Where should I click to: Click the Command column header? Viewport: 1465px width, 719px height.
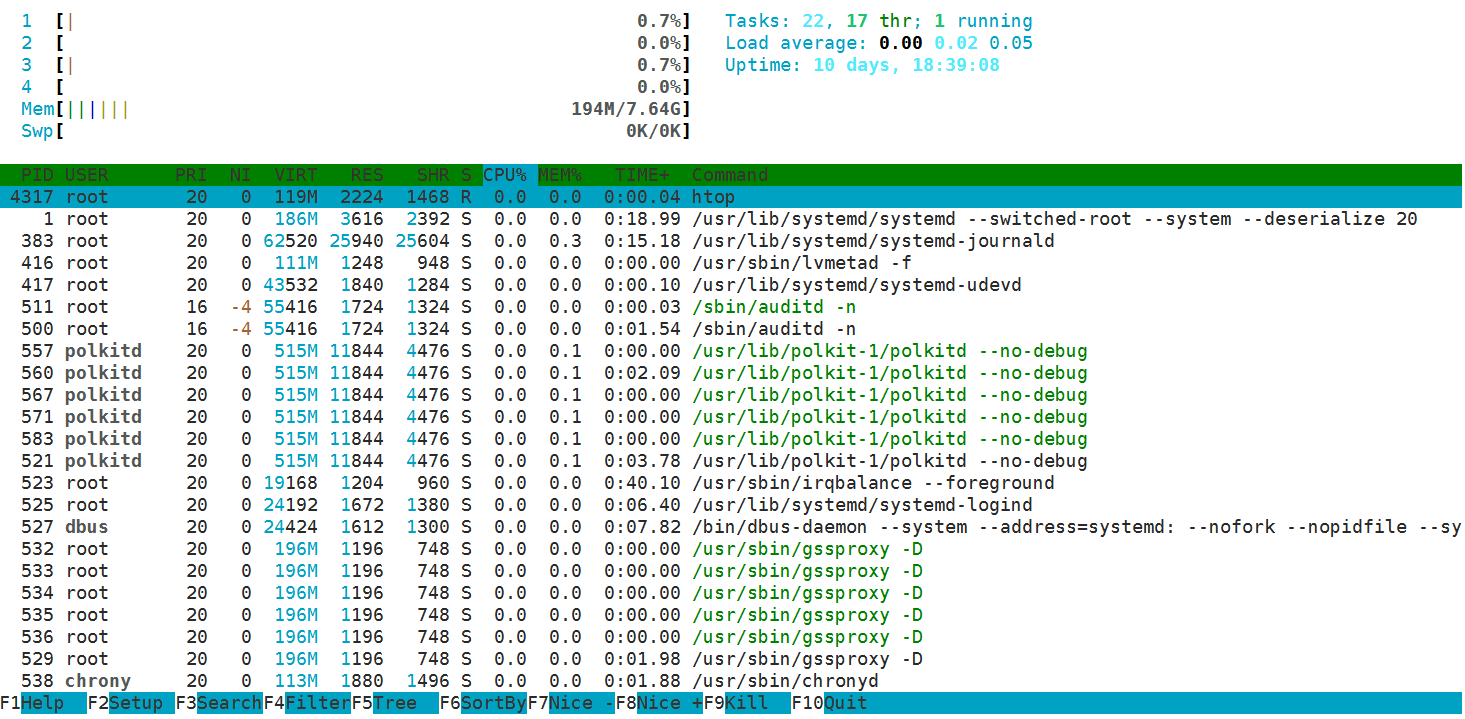[730, 175]
